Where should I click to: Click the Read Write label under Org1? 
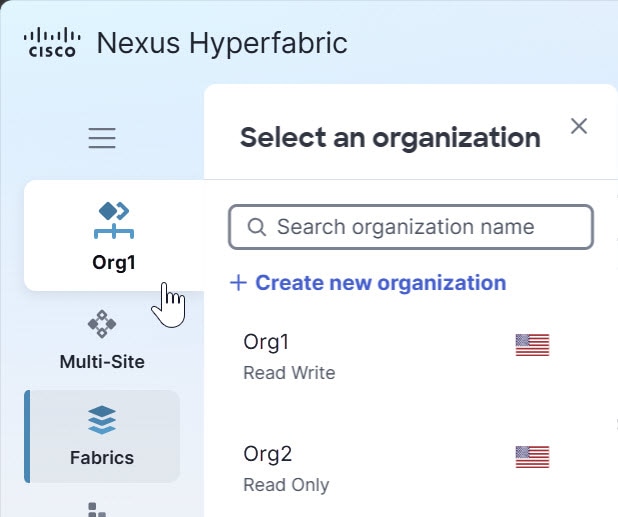289,373
